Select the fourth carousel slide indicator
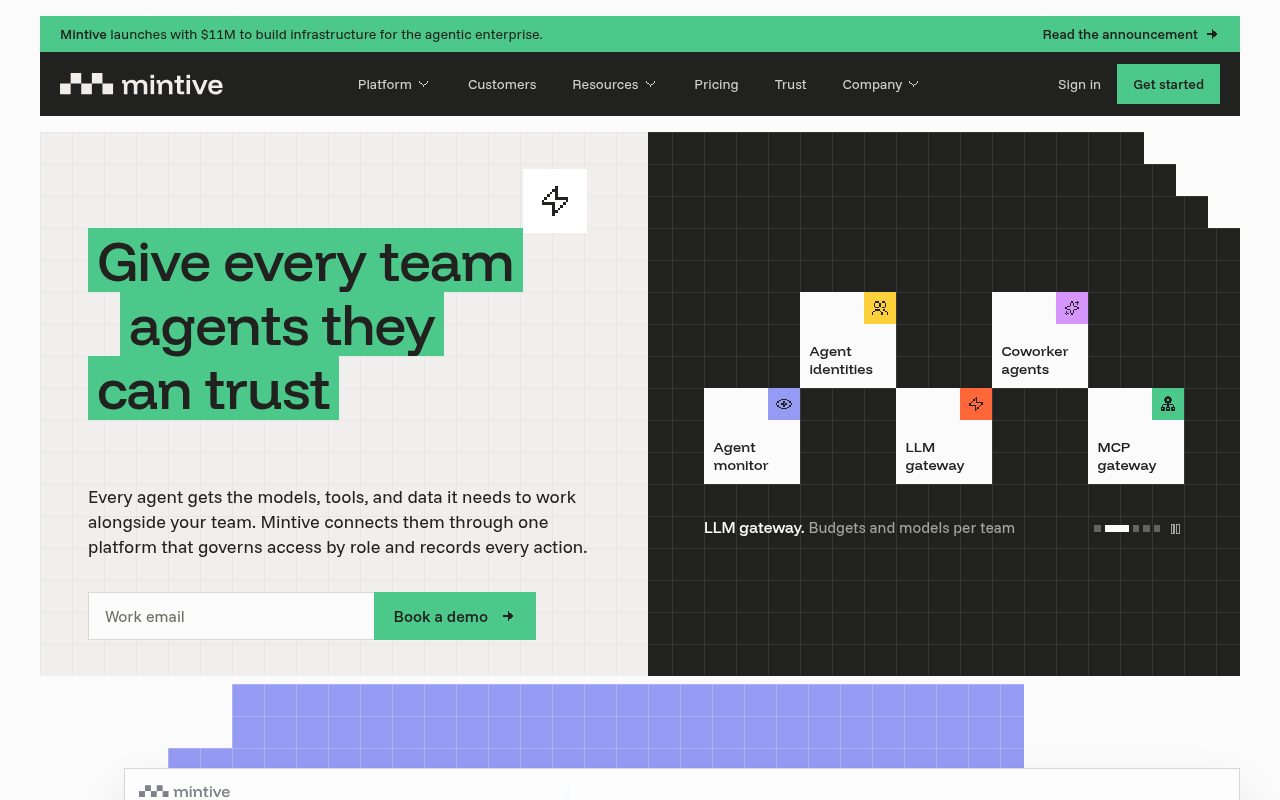This screenshot has width=1280, height=800. (x=1147, y=528)
